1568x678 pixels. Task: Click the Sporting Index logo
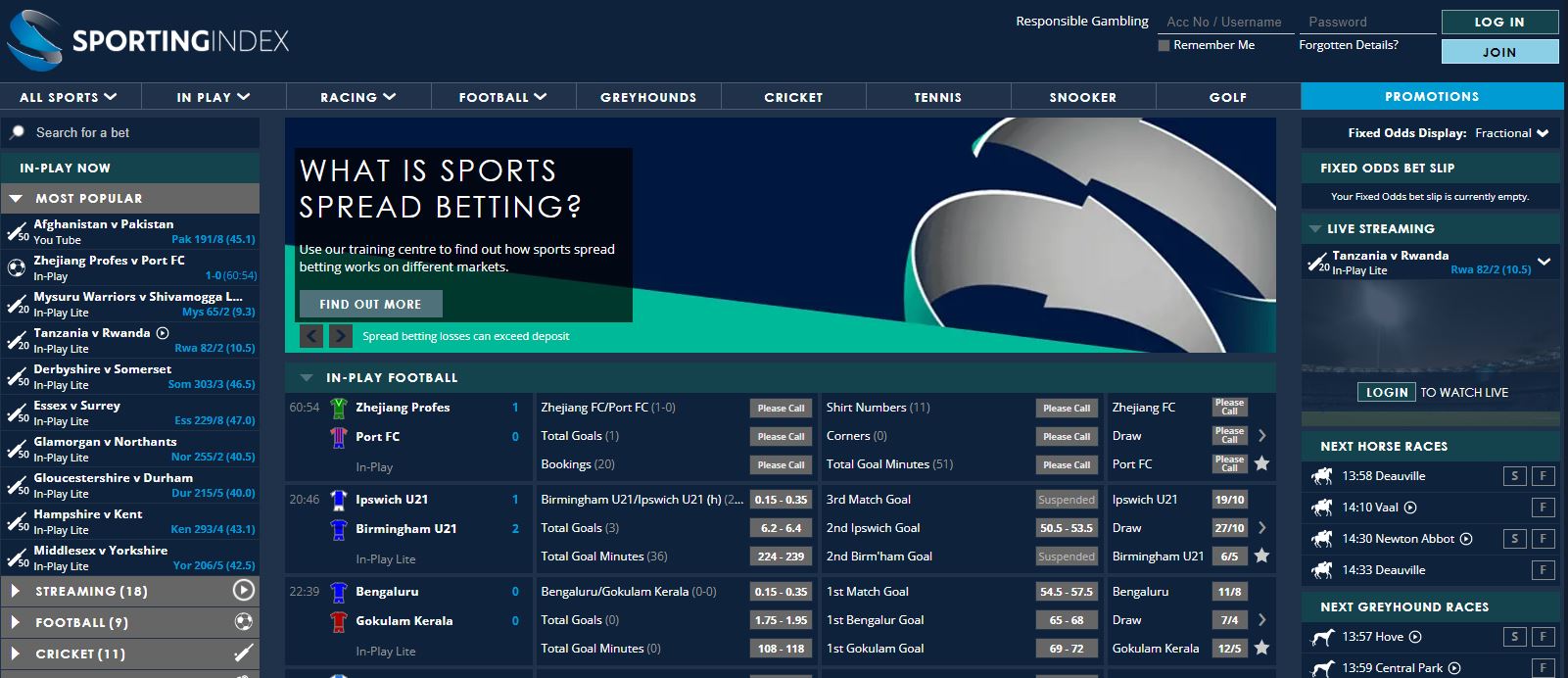coord(149,41)
